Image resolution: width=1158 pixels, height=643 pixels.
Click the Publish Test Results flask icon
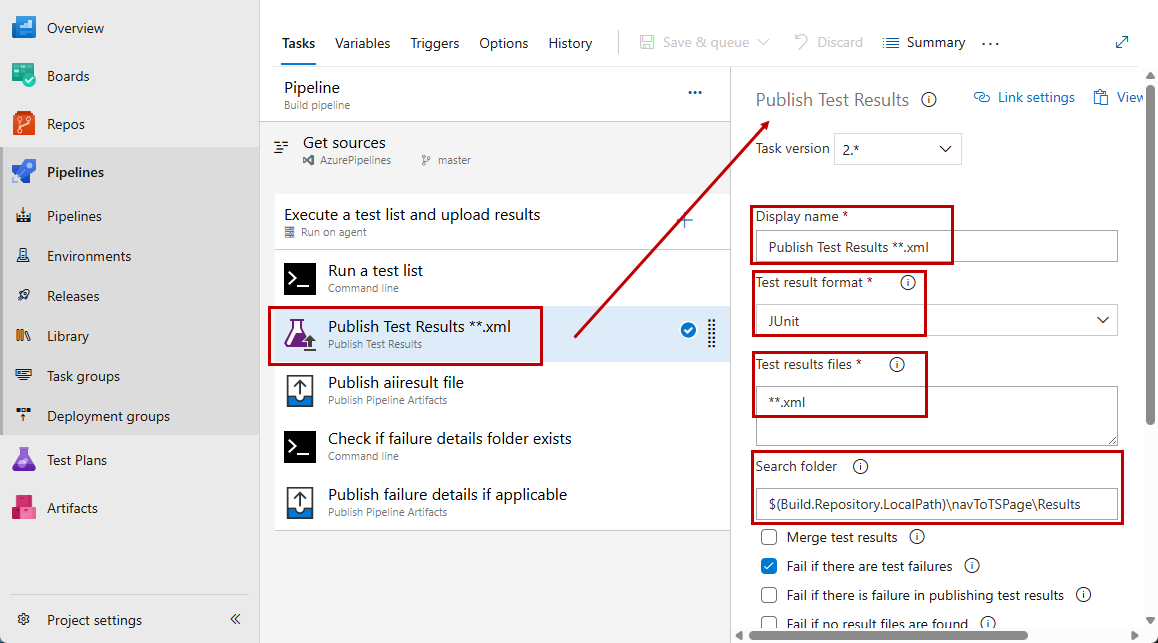300,334
